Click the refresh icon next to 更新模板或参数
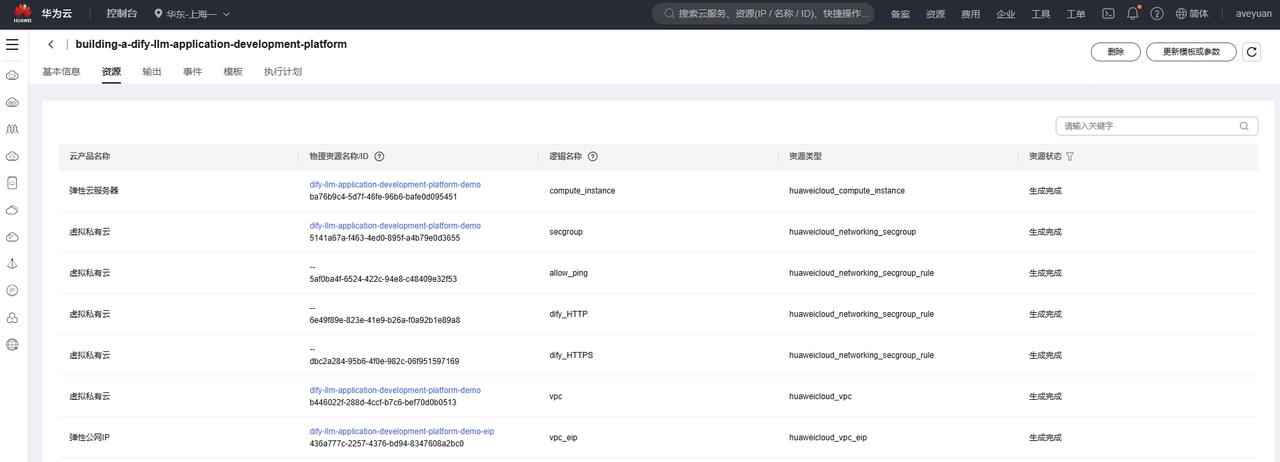This screenshot has width=1280, height=462. coord(1251,52)
